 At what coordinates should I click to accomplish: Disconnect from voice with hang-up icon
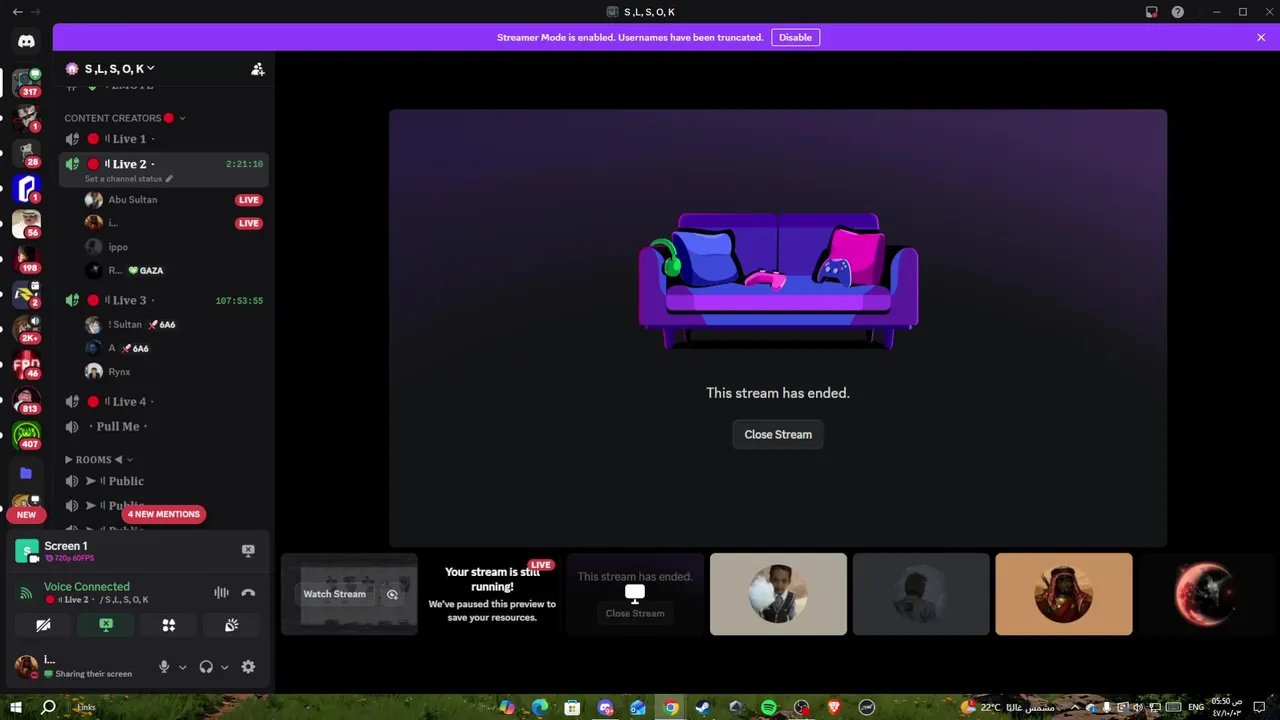(x=248, y=593)
